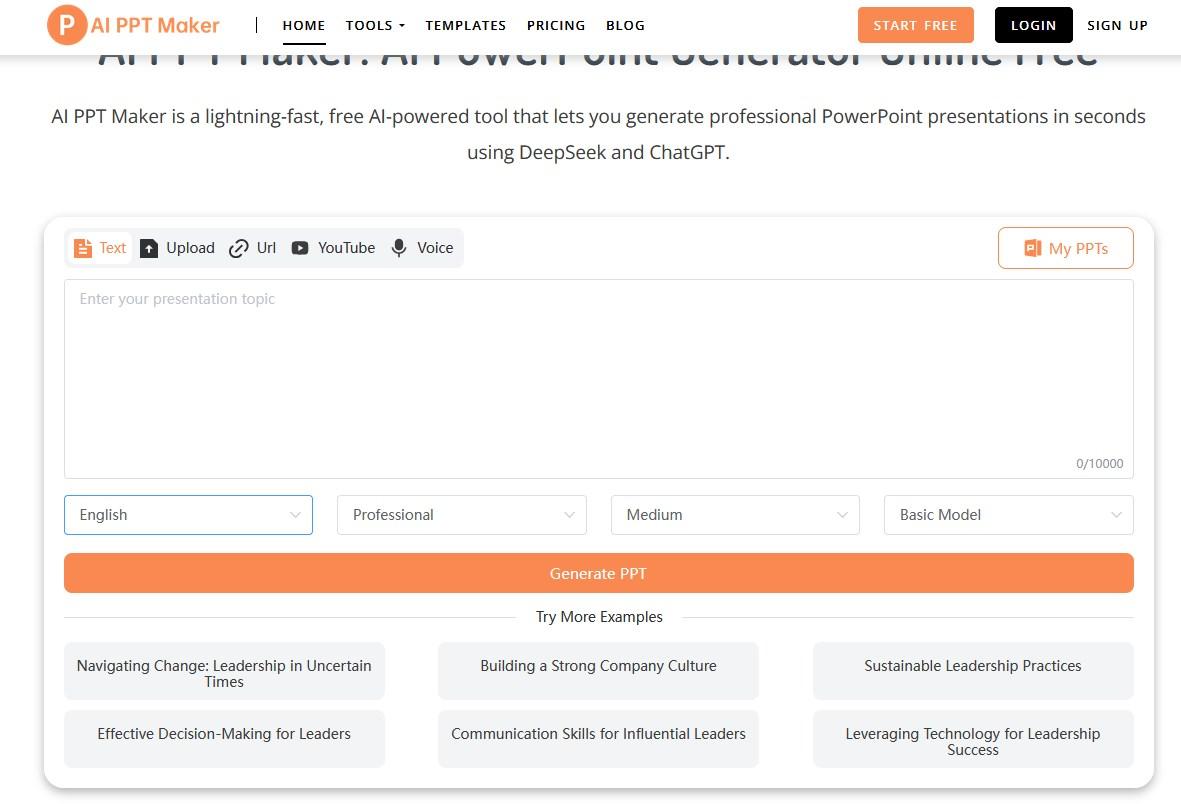Screen dimensions: 1181x804
Task: Focus the presentation topic text area
Action: [x=598, y=378]
